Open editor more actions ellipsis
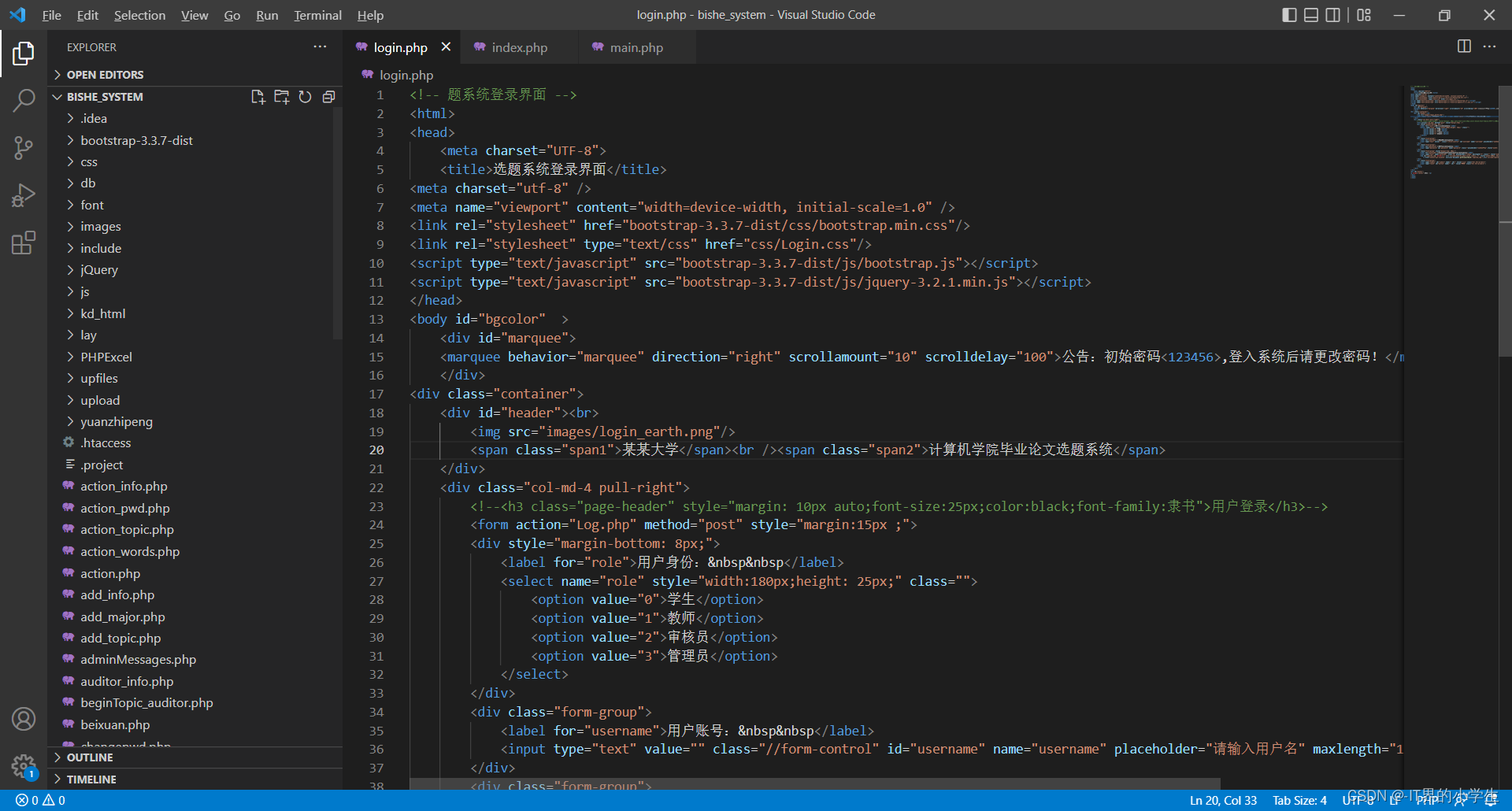 [x=1489, y=46]
